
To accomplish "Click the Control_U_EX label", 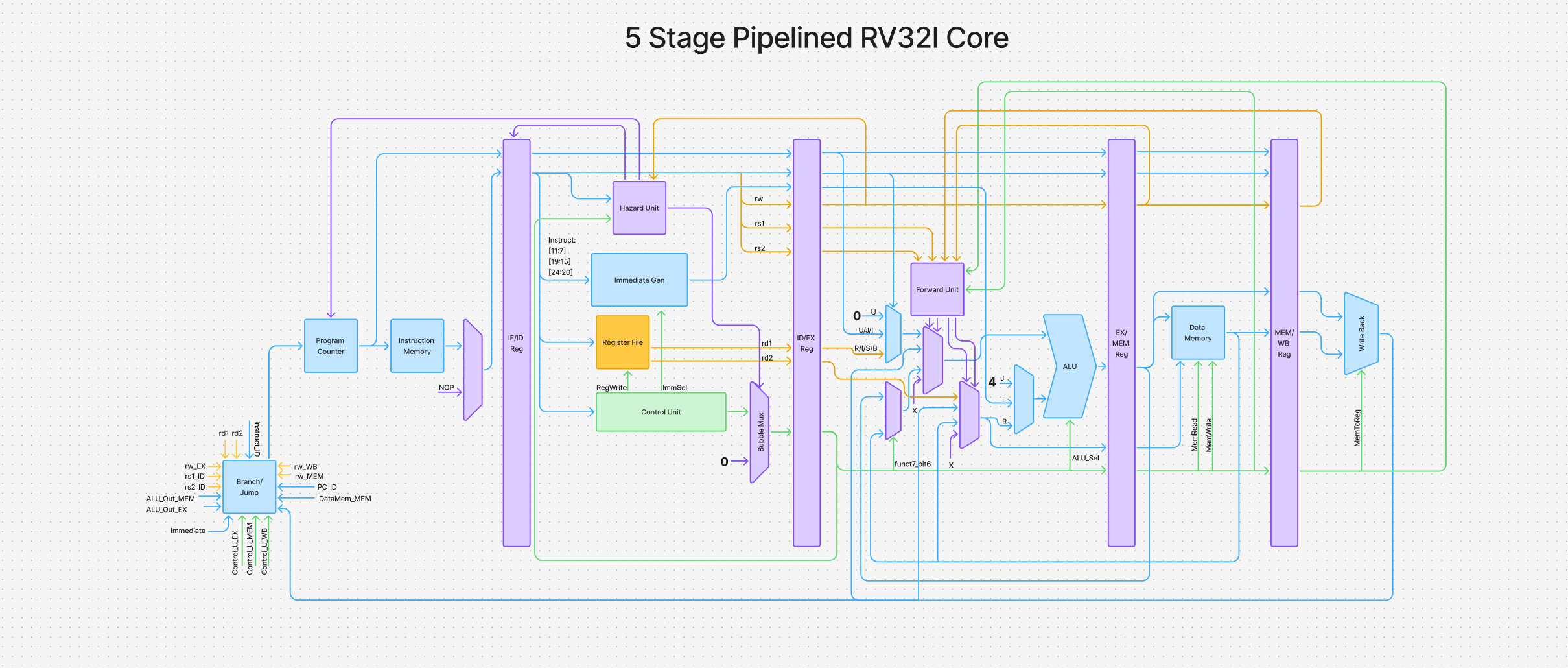I will (235, 553).
